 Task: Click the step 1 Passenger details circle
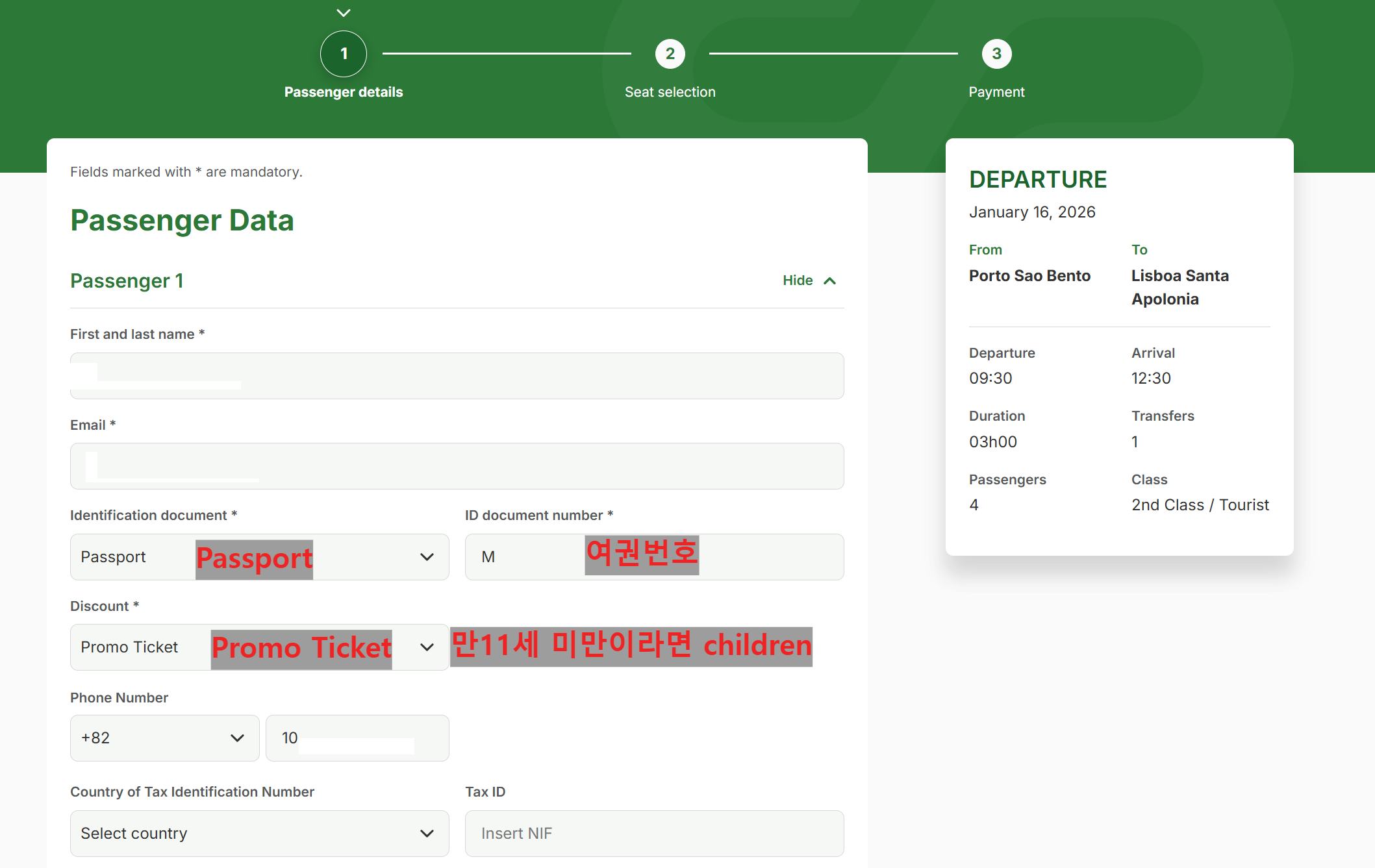[x=344, y=54]
